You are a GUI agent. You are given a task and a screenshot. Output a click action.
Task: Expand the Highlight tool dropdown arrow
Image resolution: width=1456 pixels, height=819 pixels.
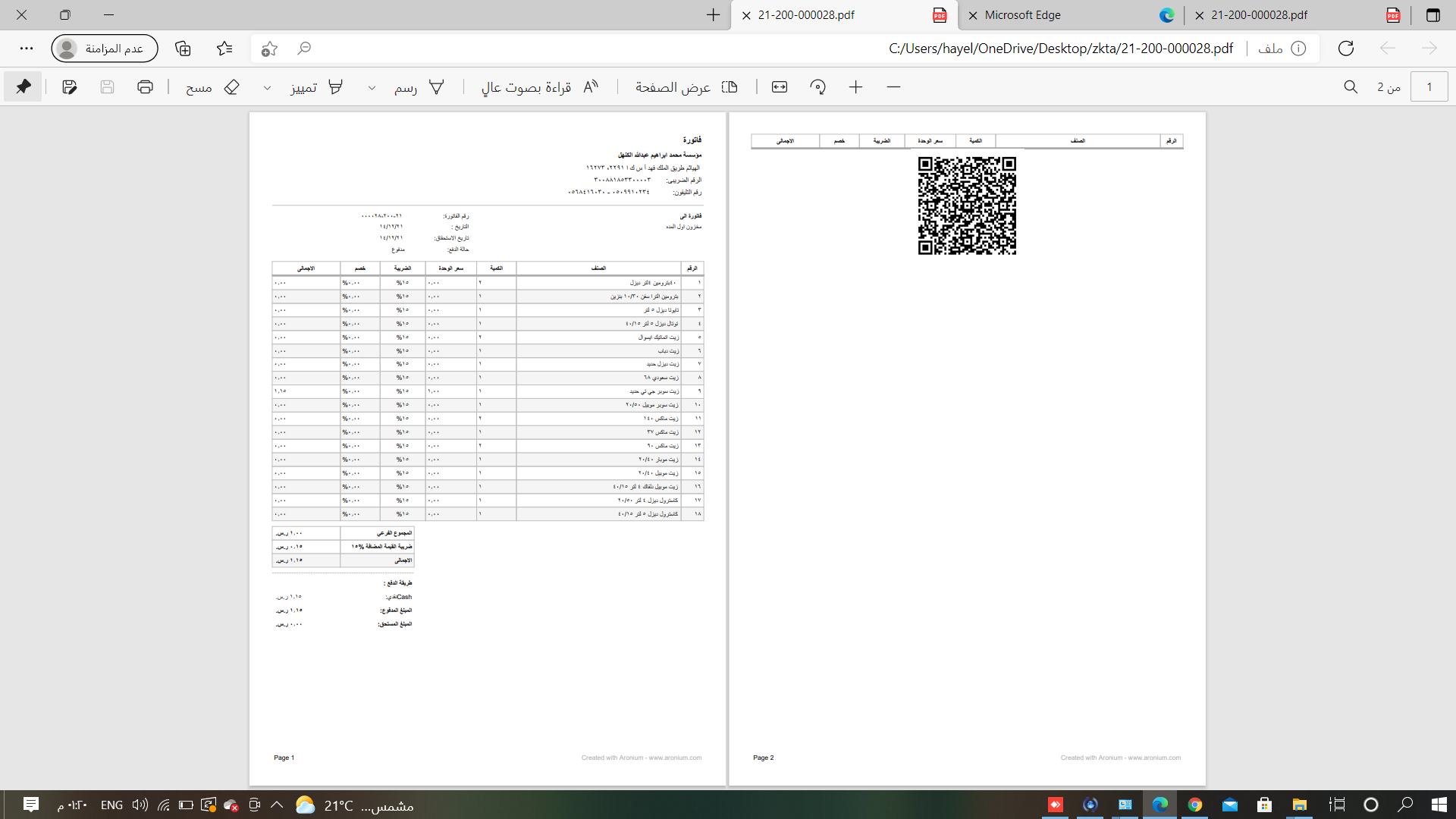267,88
